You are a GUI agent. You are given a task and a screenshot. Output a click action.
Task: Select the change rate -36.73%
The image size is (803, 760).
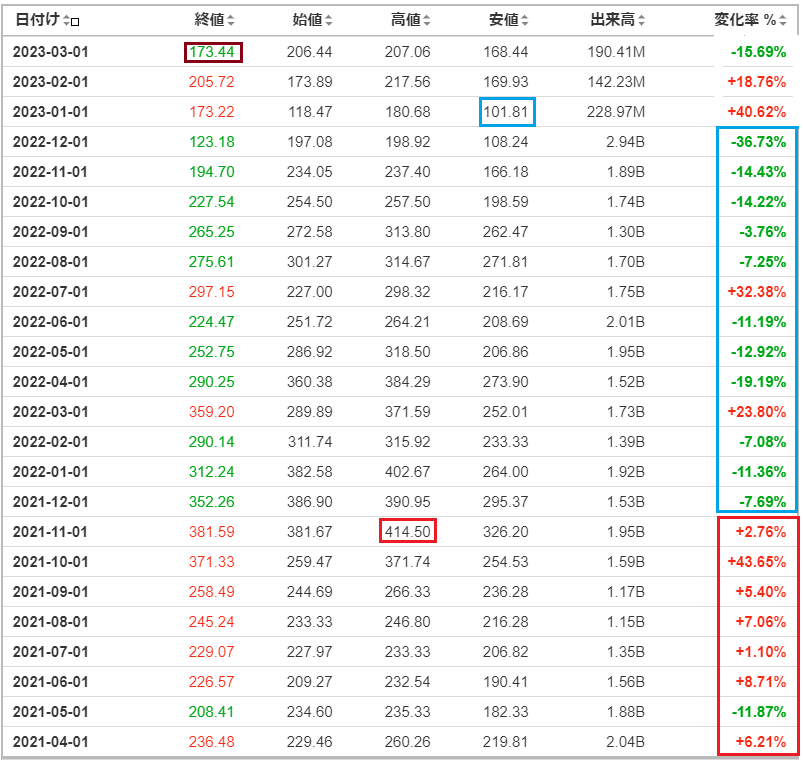point(758,142)
